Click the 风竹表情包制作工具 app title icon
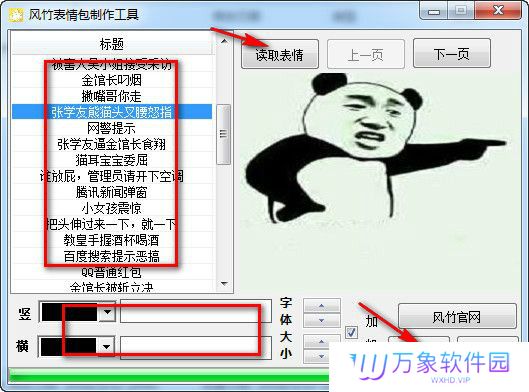 pyautogui.click(x=16, y=15)
